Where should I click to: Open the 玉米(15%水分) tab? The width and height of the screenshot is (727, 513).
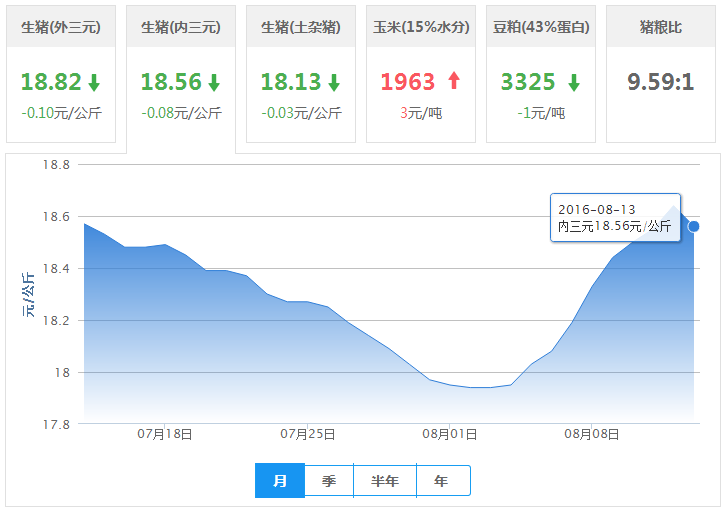tap(421, 28)
